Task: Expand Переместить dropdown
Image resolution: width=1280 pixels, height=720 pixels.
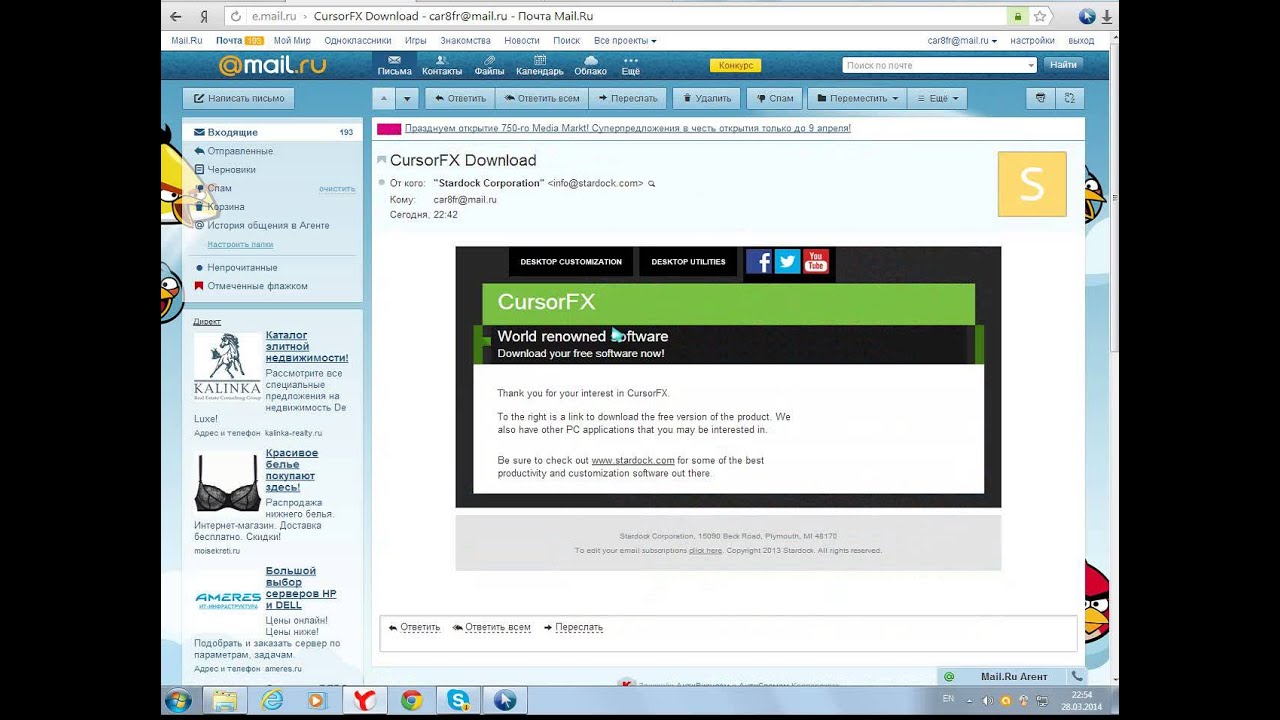Action: tap(856, 98)
